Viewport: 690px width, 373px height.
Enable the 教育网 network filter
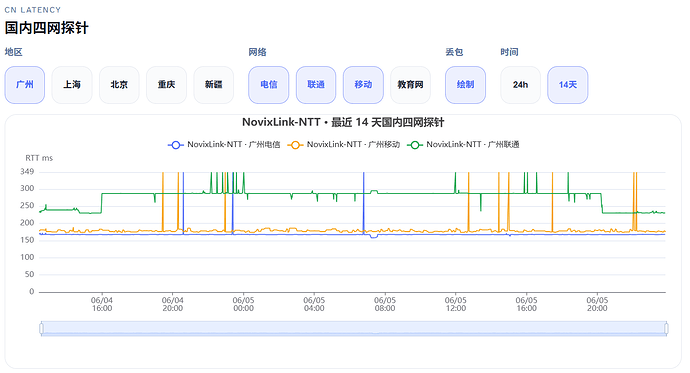coord(411,85)
